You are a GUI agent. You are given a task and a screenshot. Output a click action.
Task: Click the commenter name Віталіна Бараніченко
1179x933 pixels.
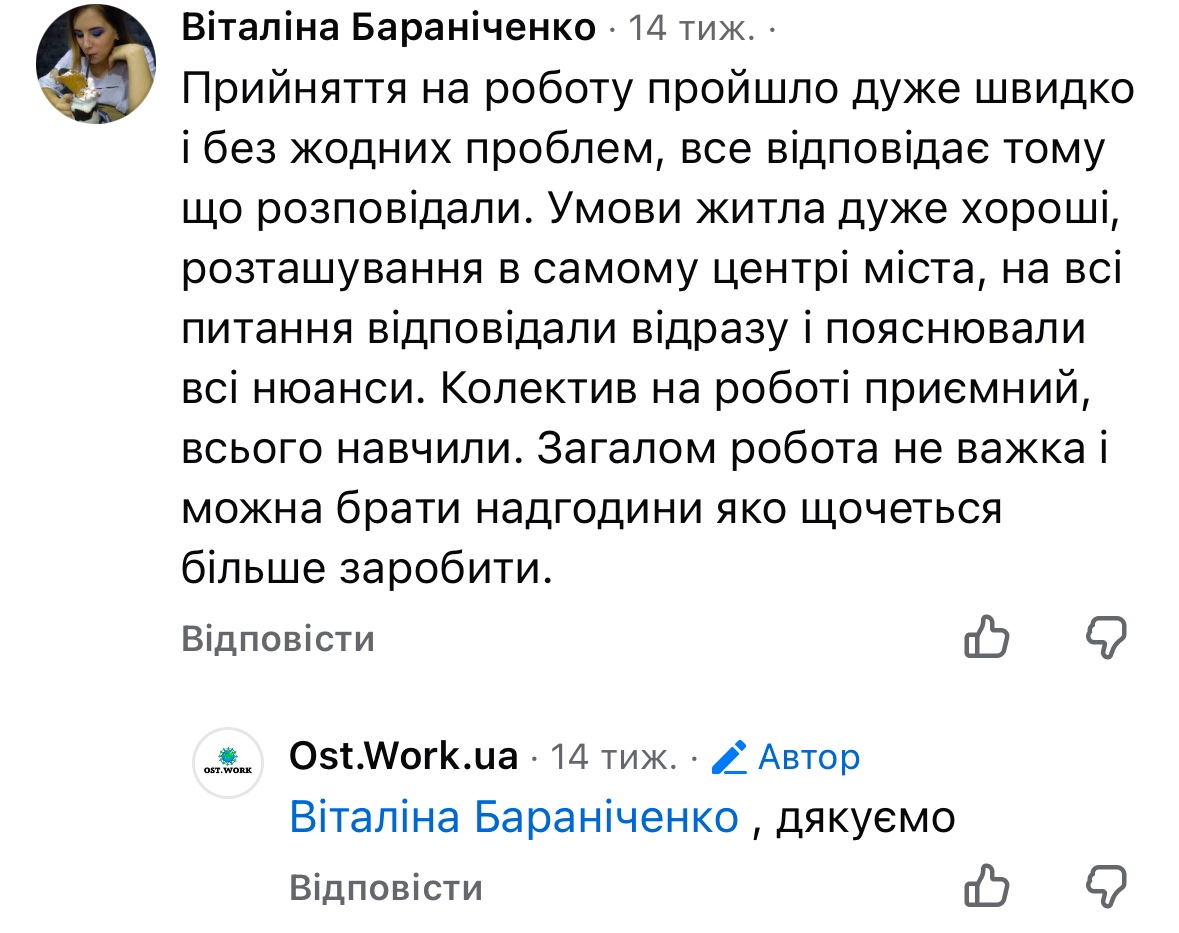point(389,28)
